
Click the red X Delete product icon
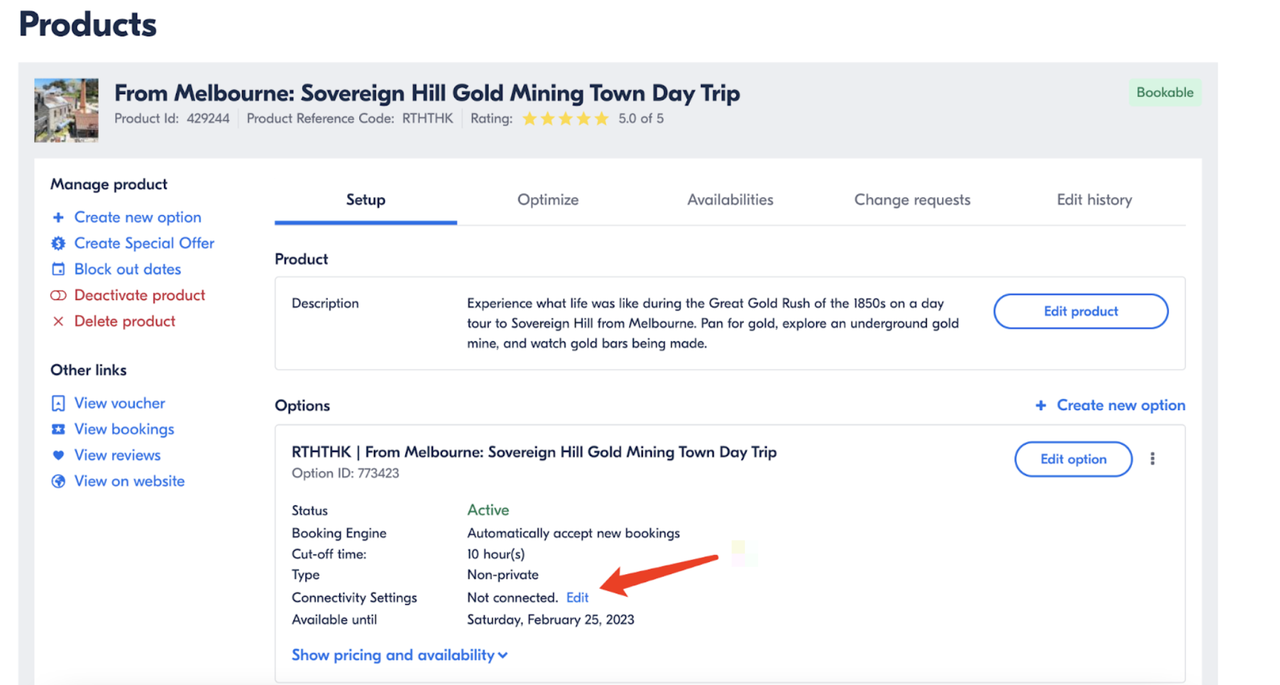click(x=58, y=321)
